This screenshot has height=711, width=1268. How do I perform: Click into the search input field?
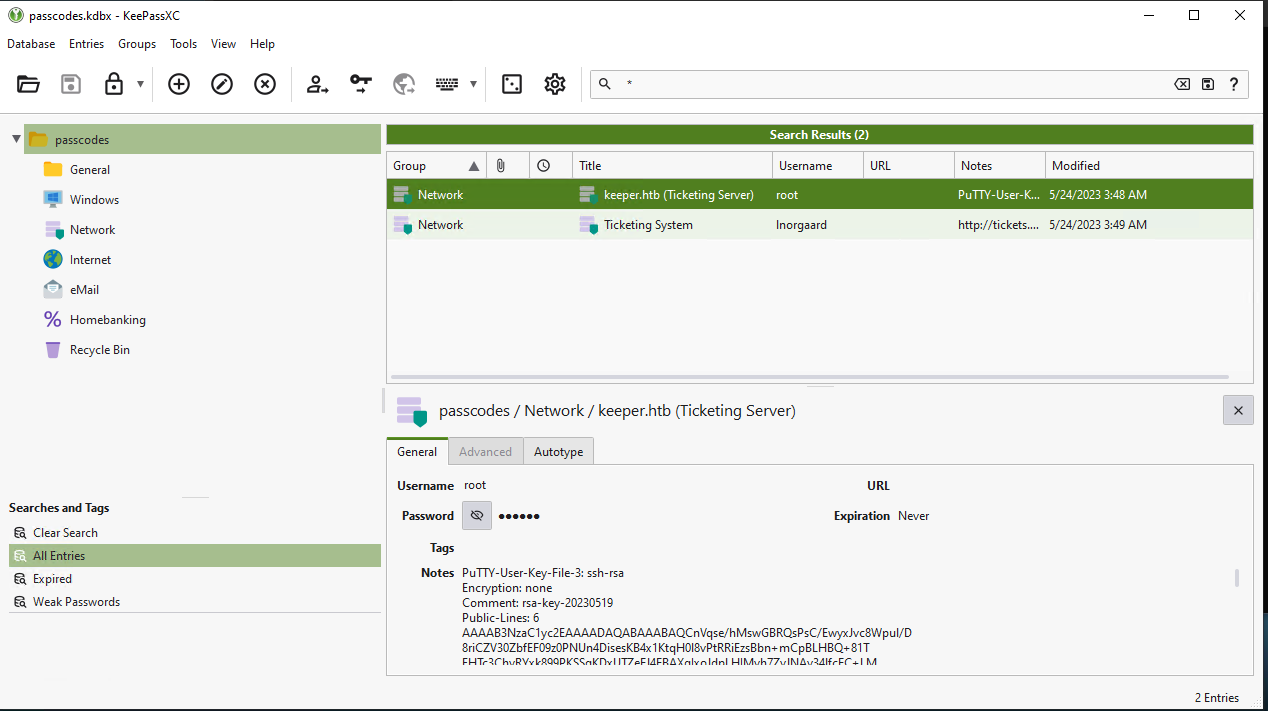pyautogui.click(x=890, y=84)
